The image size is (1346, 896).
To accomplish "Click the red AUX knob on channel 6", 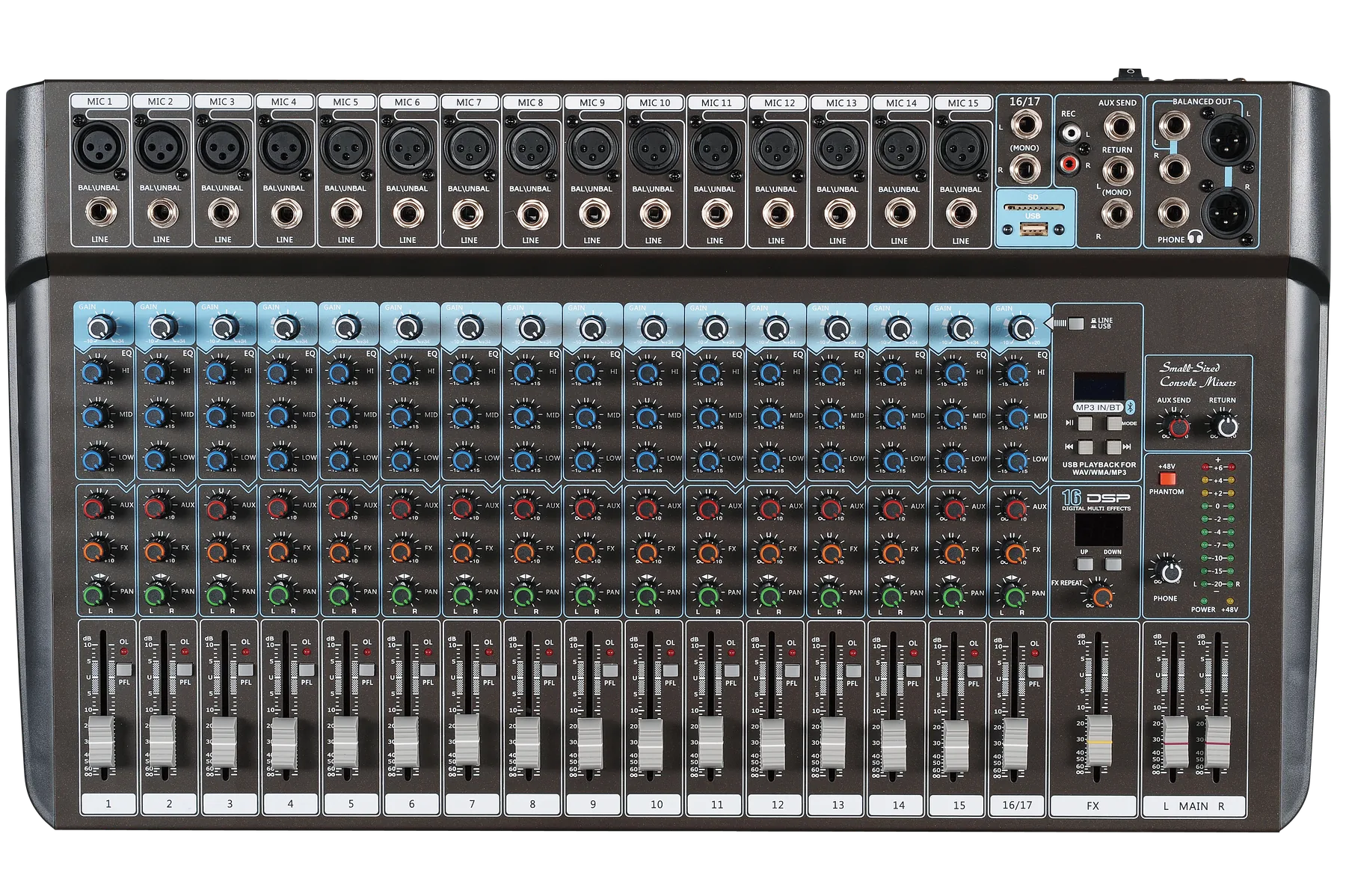I will point(402,508).
